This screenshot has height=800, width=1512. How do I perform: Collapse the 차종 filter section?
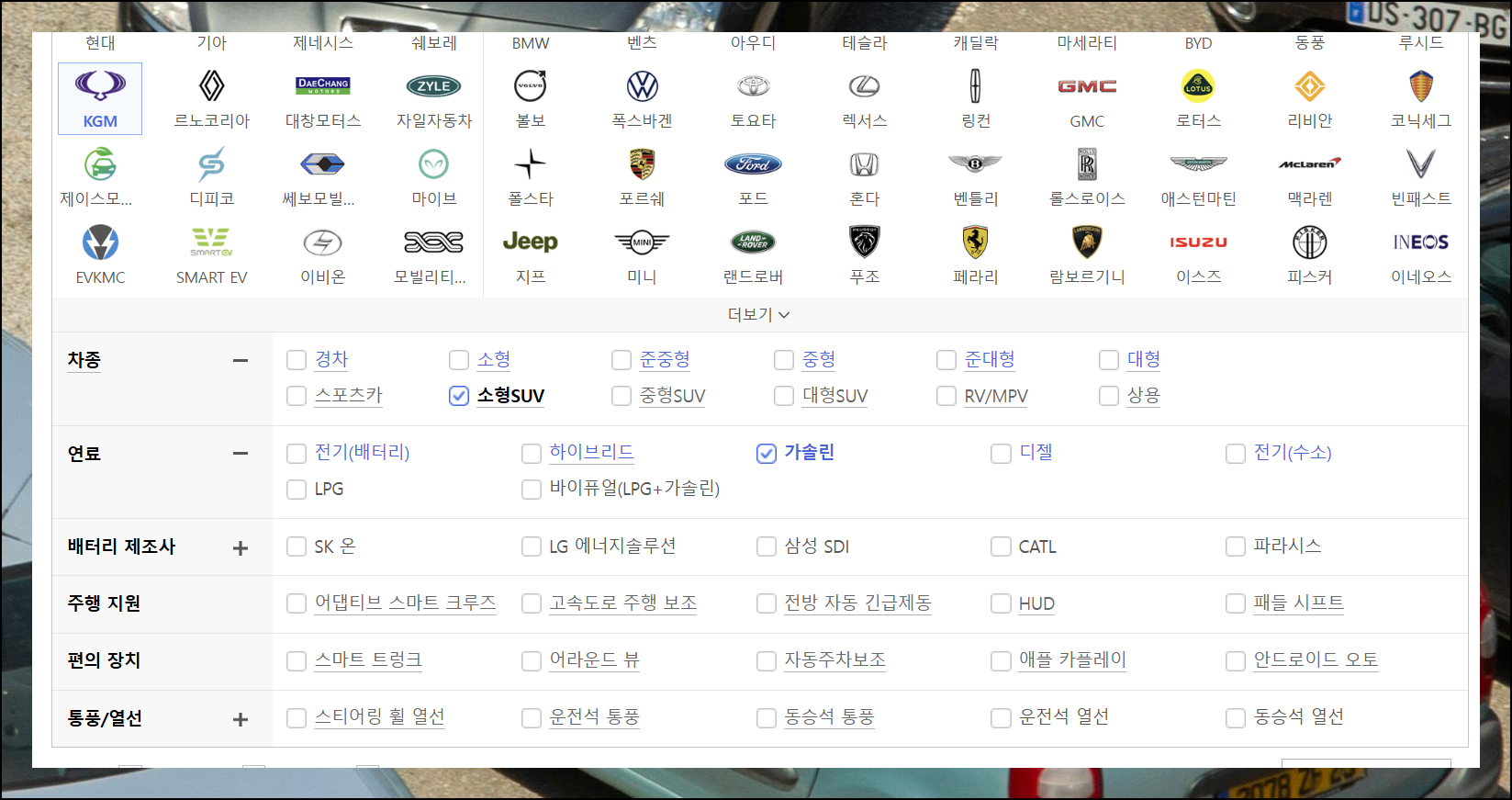[x=241, y=360]
